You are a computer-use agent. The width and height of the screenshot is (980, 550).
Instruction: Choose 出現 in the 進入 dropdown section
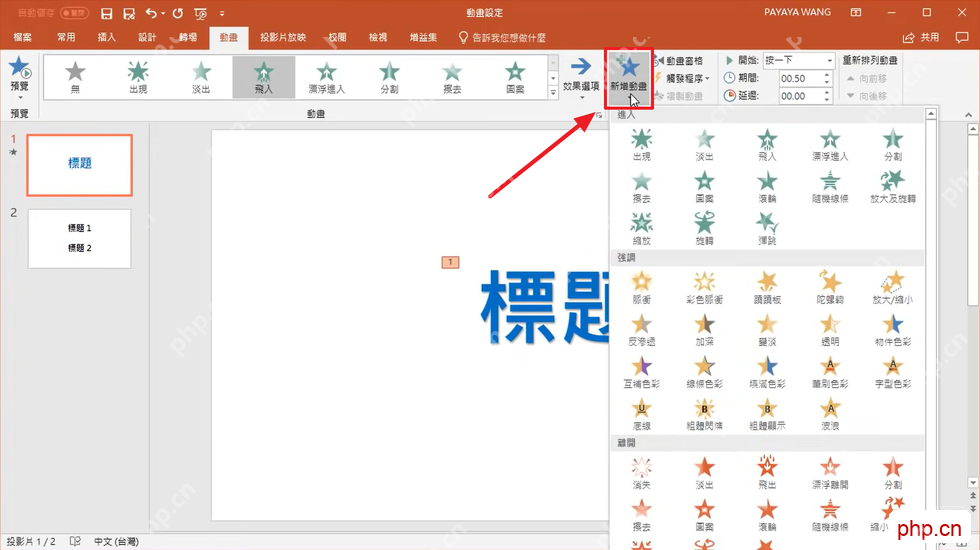click(x=641, y=144)
